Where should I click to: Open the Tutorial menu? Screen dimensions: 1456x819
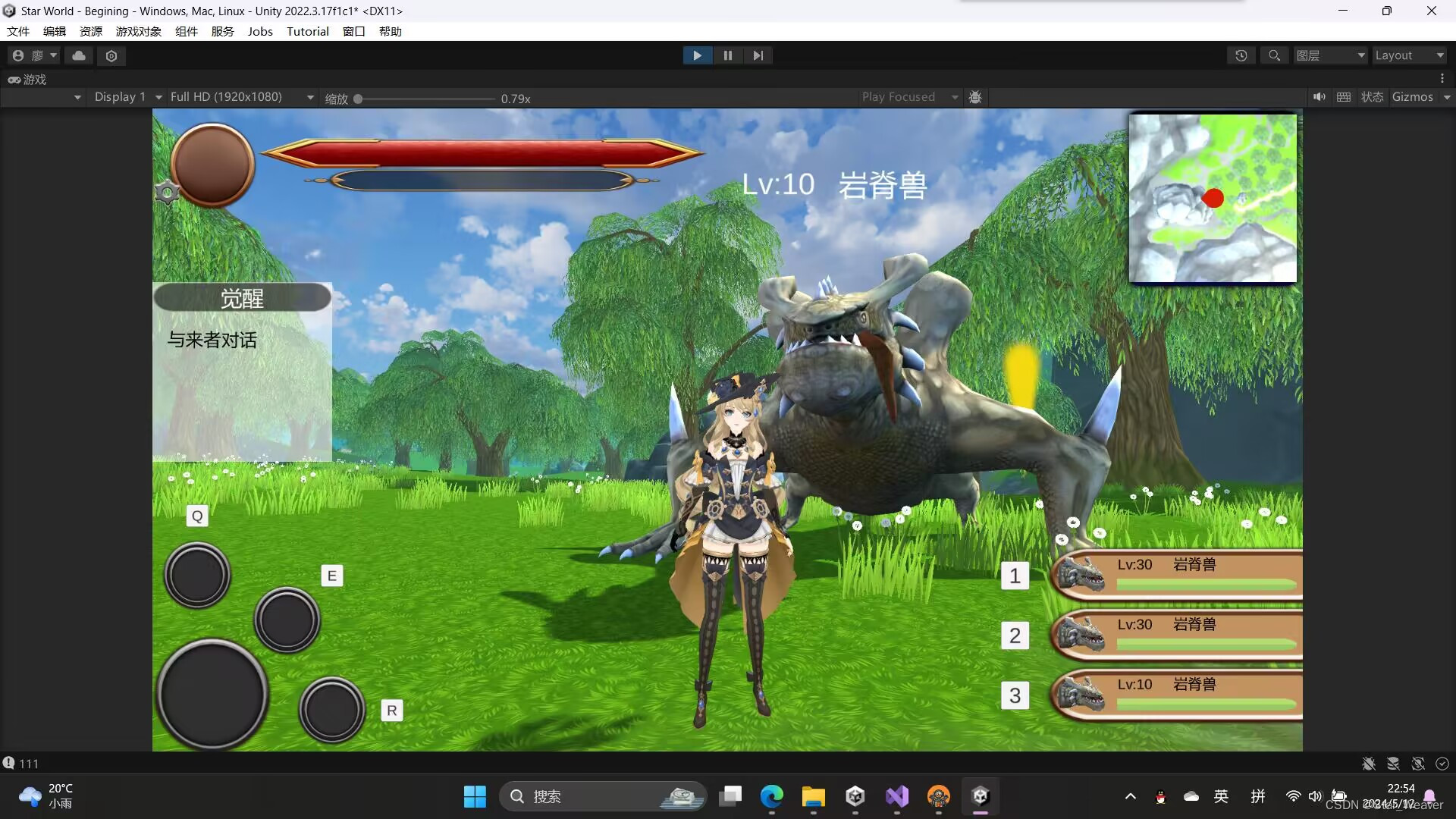point(307,31)
